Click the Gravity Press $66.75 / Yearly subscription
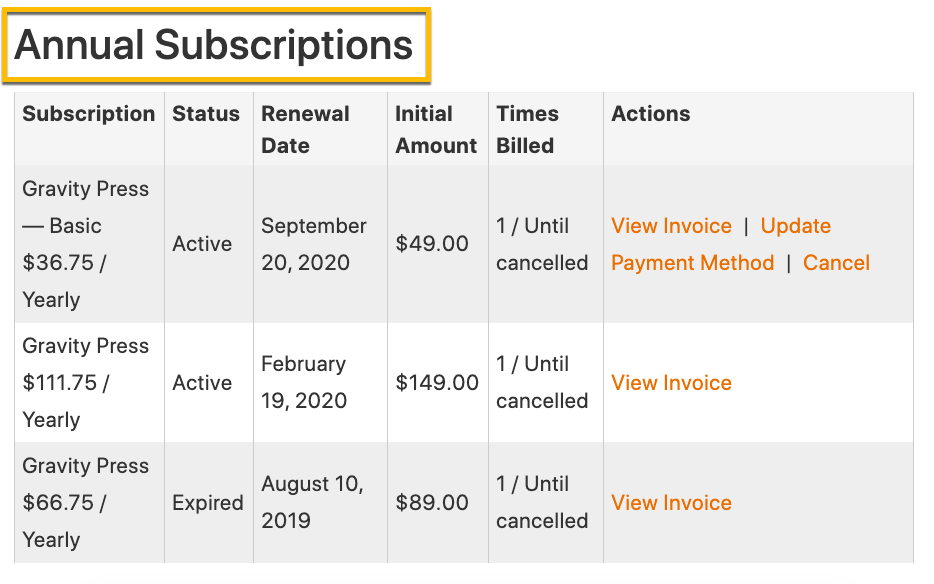934x584 pixels. (x=86, y=502)
